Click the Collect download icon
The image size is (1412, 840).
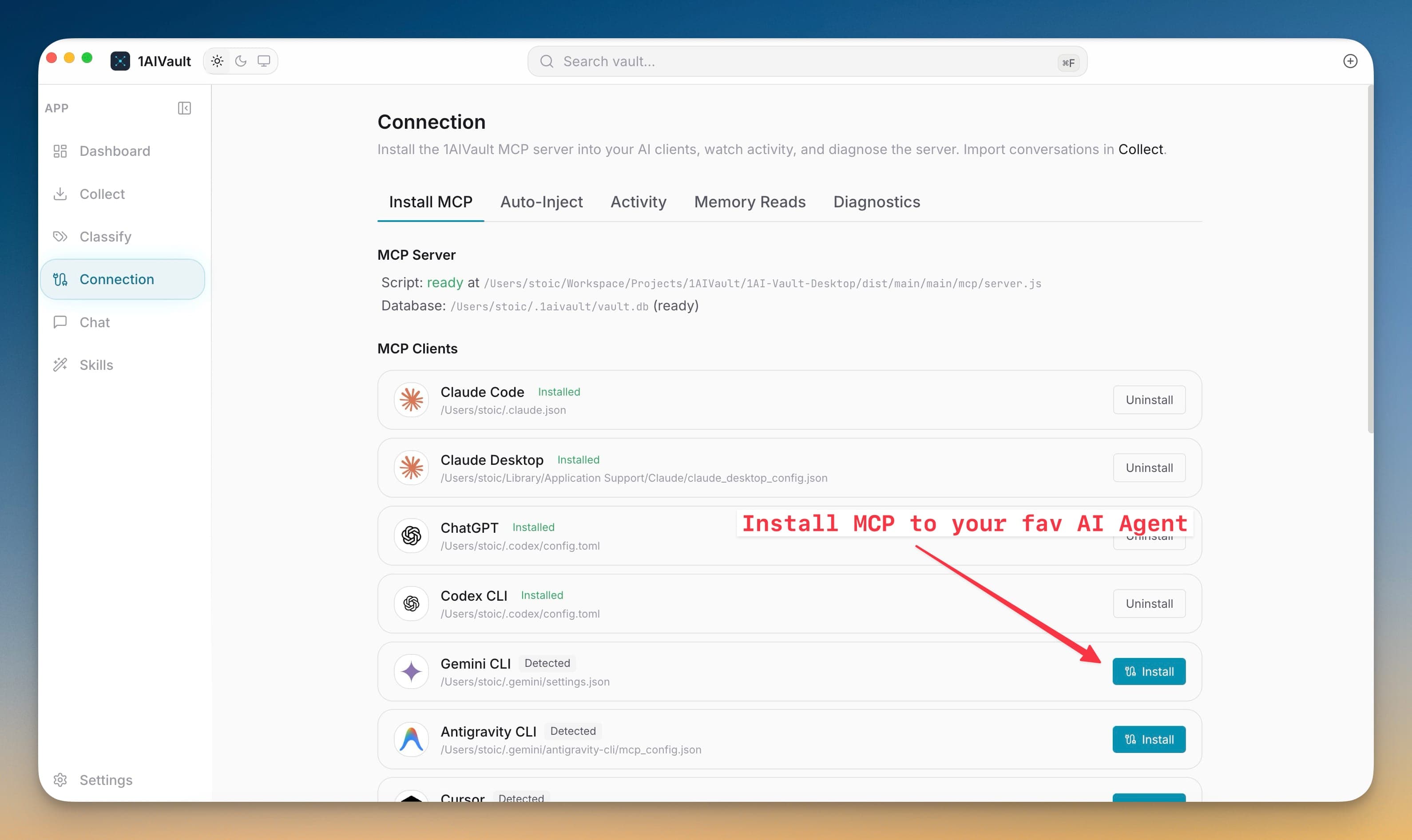point(60,194)
